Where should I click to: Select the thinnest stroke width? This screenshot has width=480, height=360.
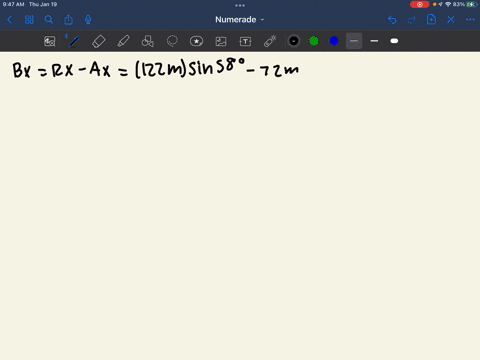point(354,41)
